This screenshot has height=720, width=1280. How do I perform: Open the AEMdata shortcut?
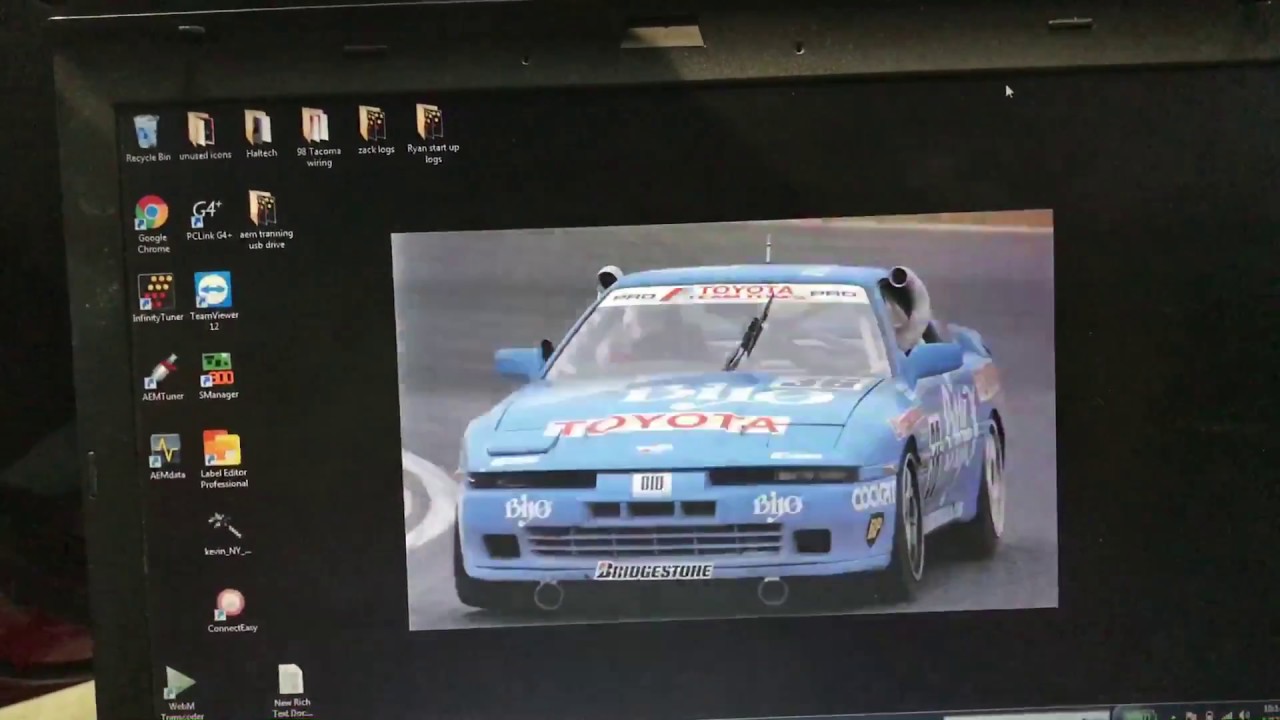click(x=166, y=457)
